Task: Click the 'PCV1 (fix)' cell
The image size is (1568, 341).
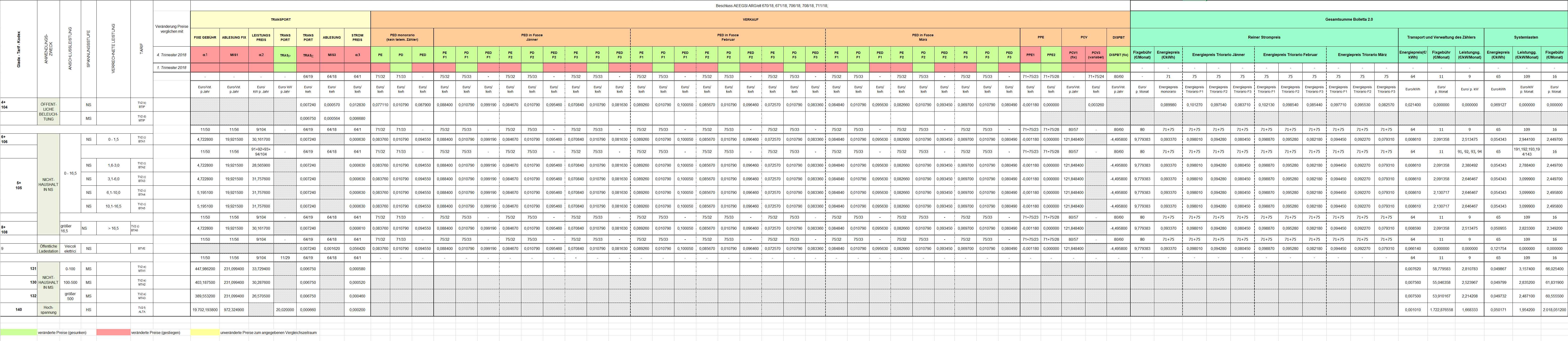Action: coord(1074,55)
